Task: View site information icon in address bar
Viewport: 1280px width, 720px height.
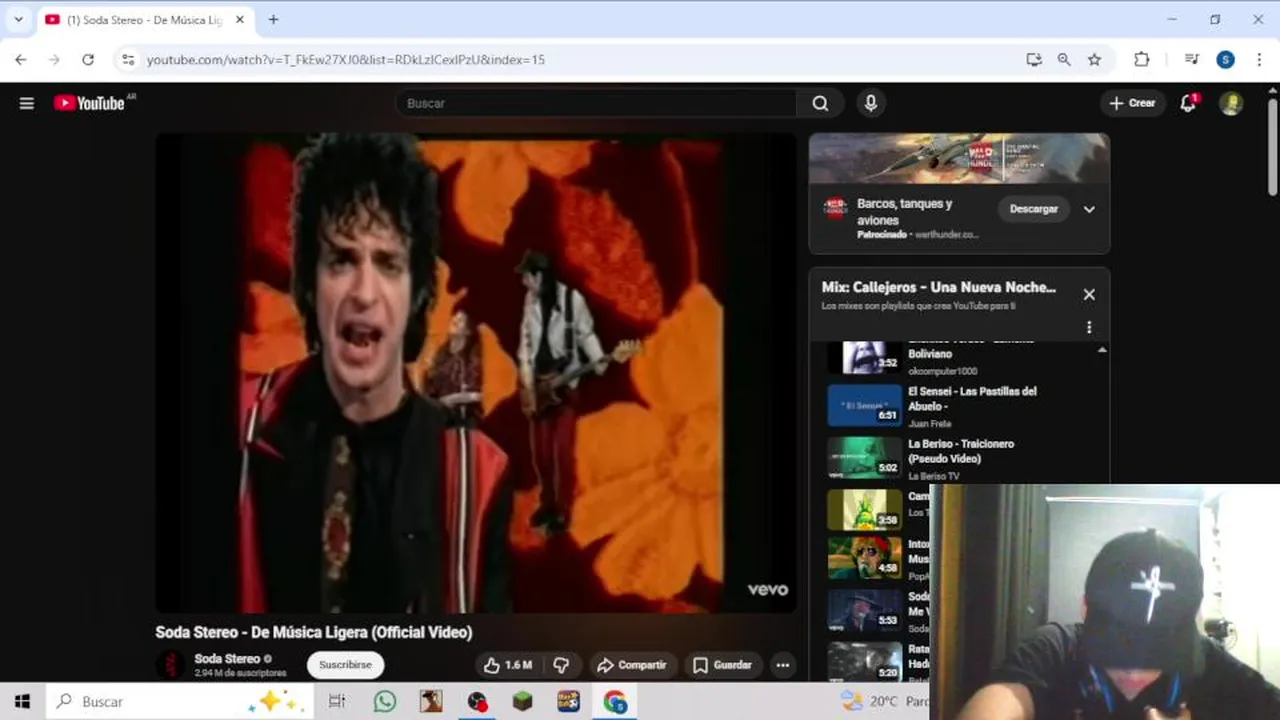Action: coord(128,60)
